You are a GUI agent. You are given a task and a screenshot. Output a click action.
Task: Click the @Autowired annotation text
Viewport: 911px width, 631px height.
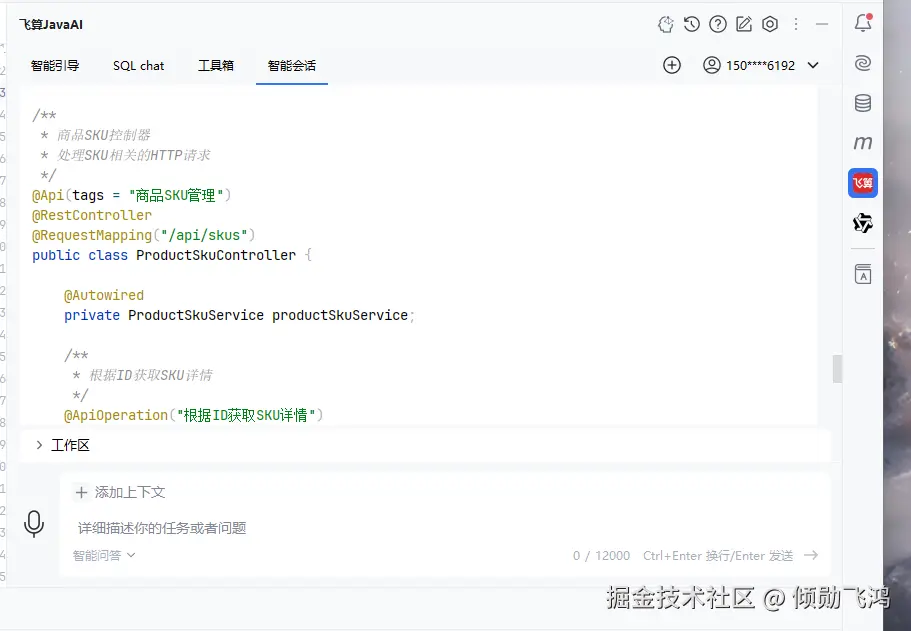pyautogui.click(x=104, y=295)
